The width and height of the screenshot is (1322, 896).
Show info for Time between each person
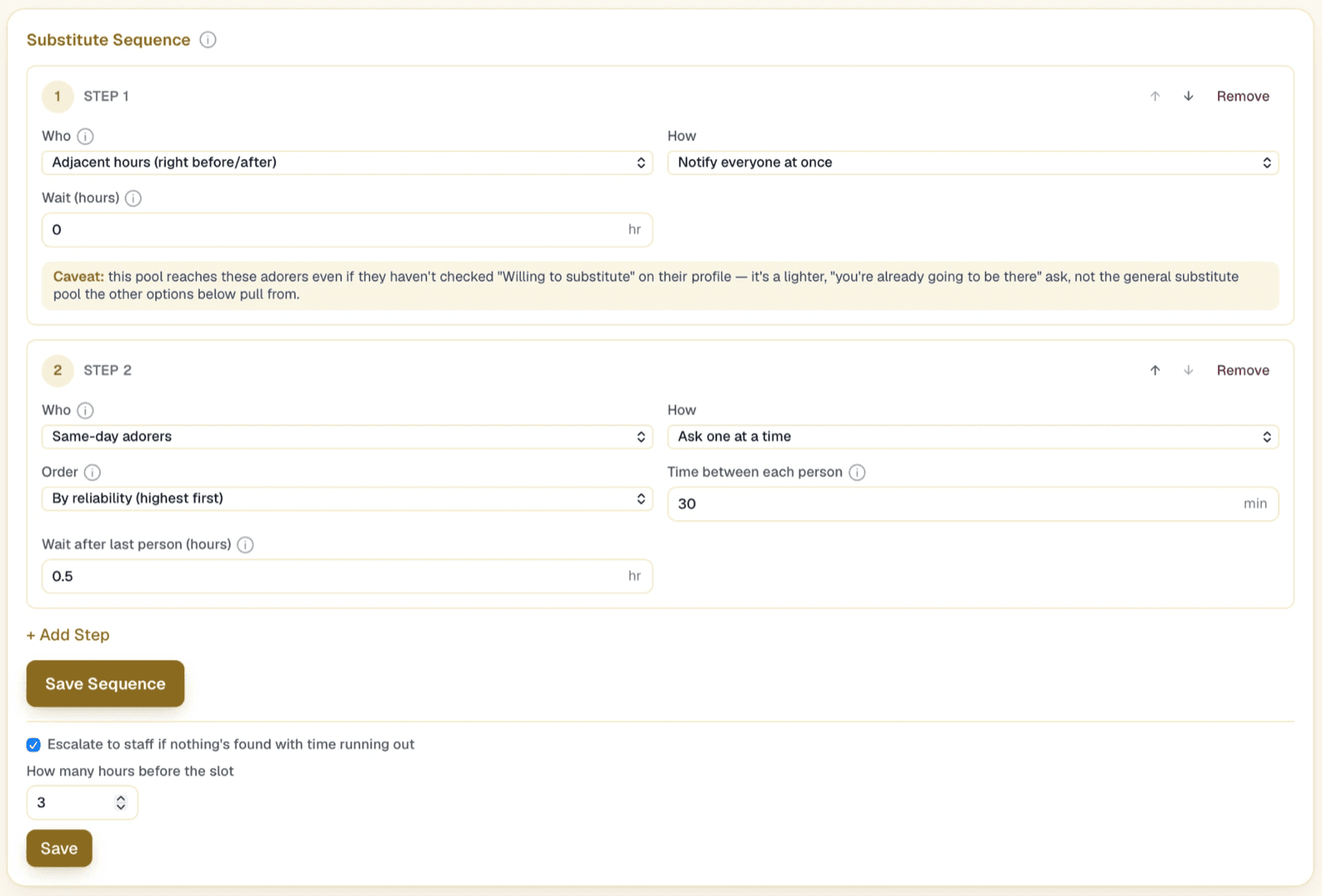coord(858,472)
